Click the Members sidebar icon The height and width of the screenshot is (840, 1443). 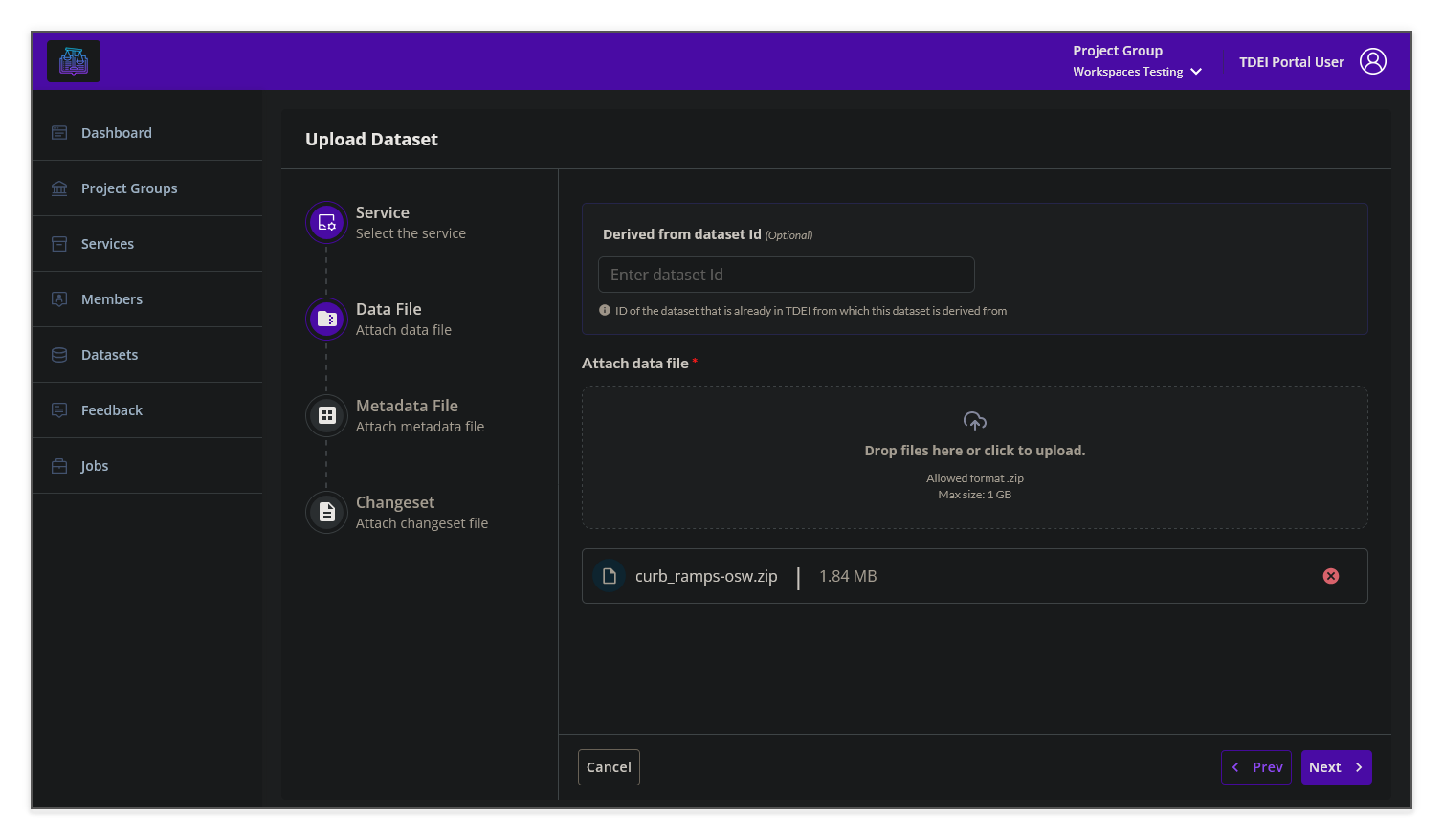coord(58,298)
